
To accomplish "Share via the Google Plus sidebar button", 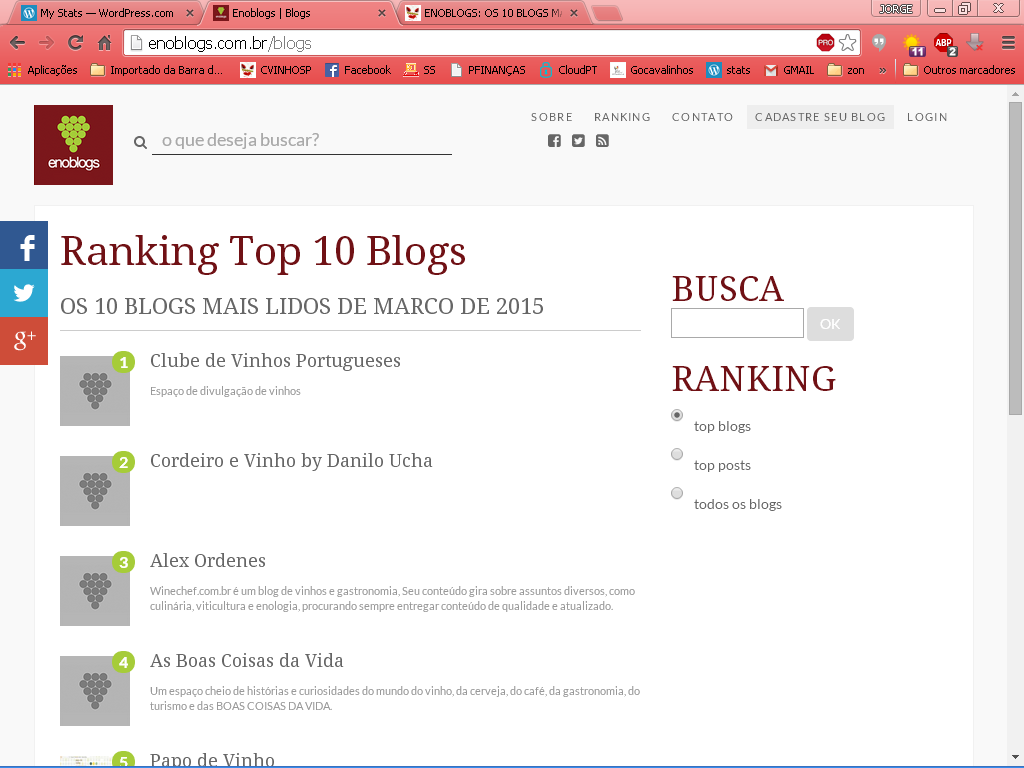I will tap(24, 341).
